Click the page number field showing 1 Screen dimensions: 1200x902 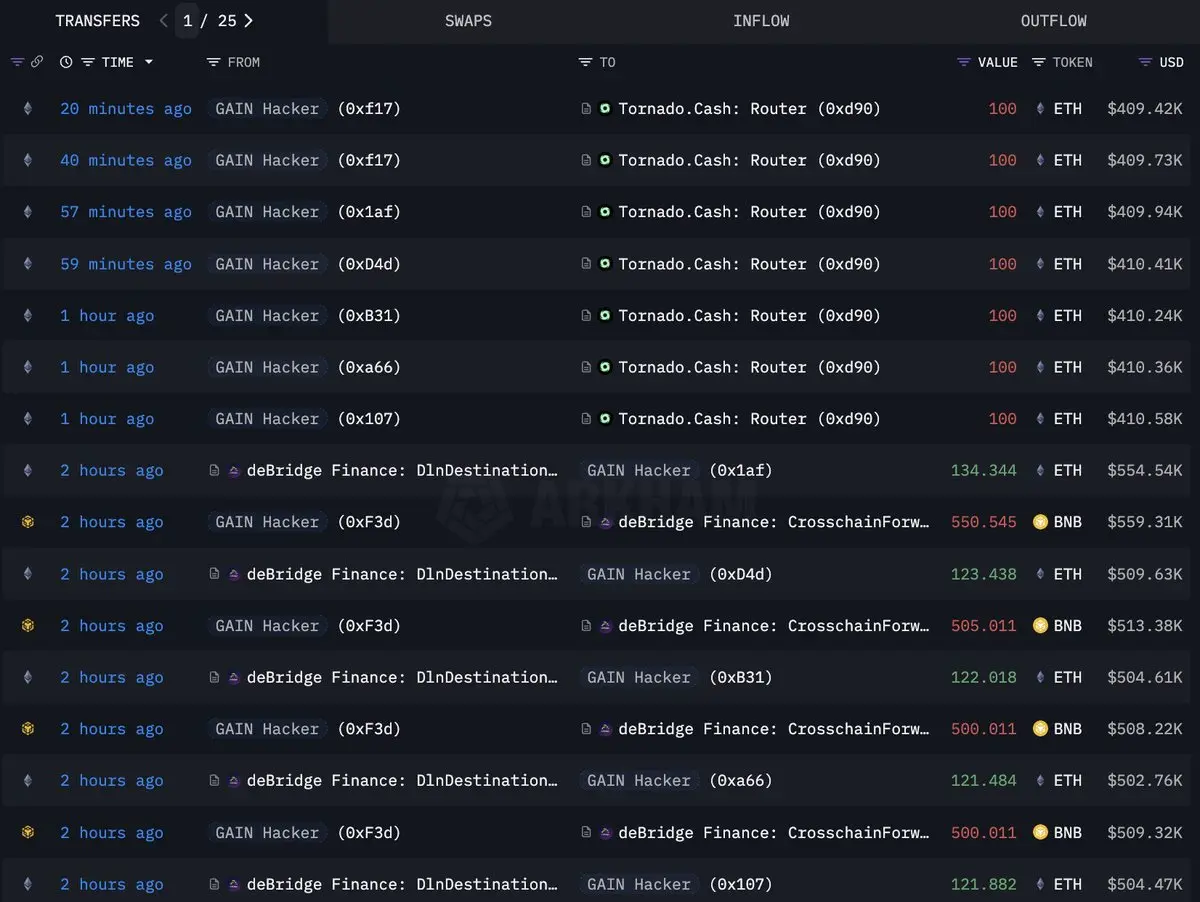point(187,21)
